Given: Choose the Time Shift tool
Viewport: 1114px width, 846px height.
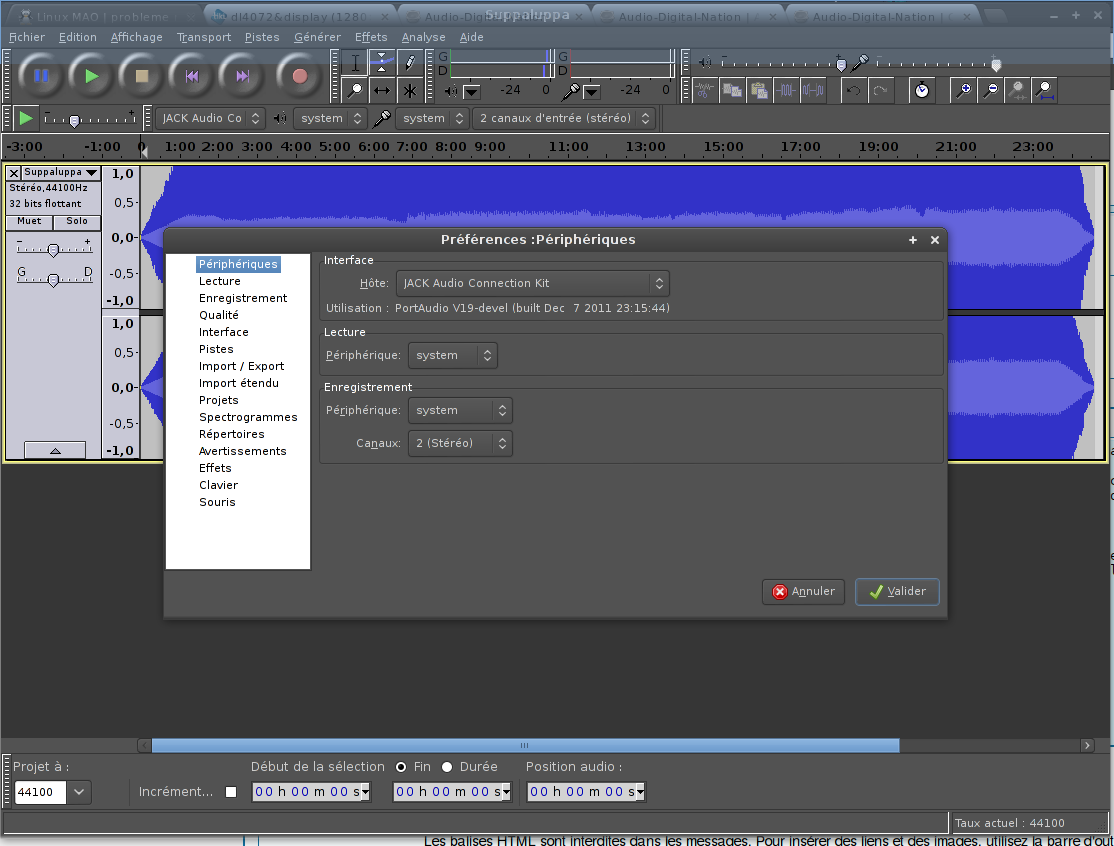Looking at the screenshot, I should point(382,91).
